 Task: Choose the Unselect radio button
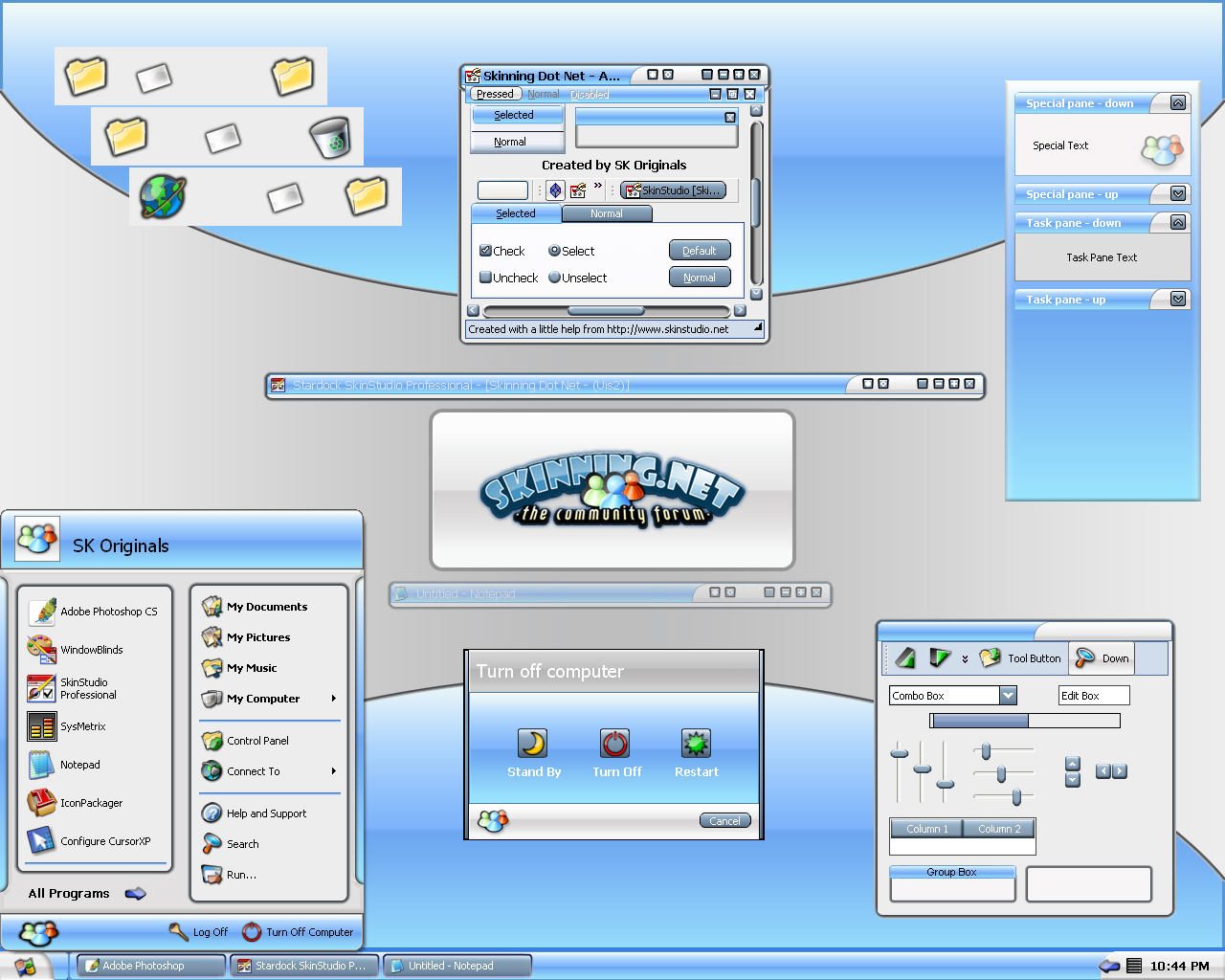(x=554, y=278)
